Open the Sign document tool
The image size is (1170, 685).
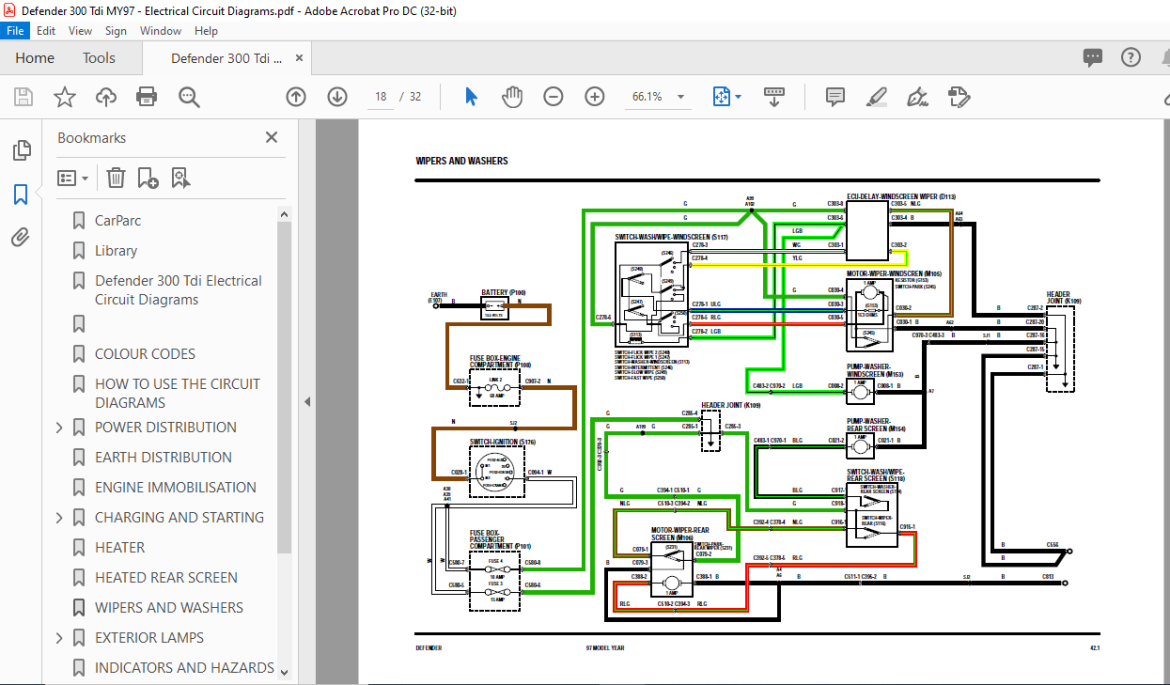(917, 97)
